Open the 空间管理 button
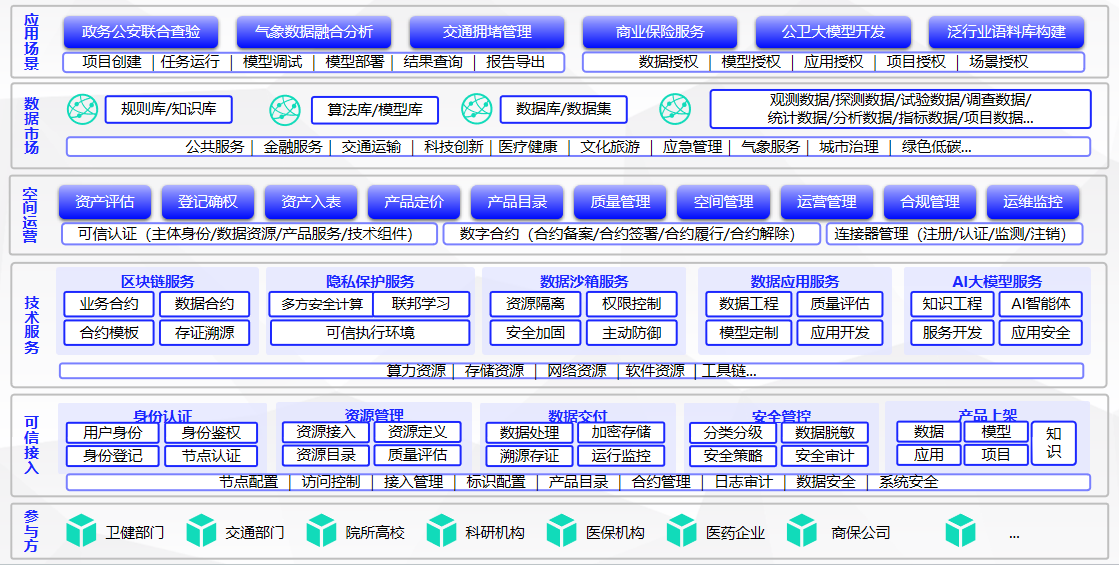Image resolution: width=1119 pixels, height=565 pixels. point(724,202)
